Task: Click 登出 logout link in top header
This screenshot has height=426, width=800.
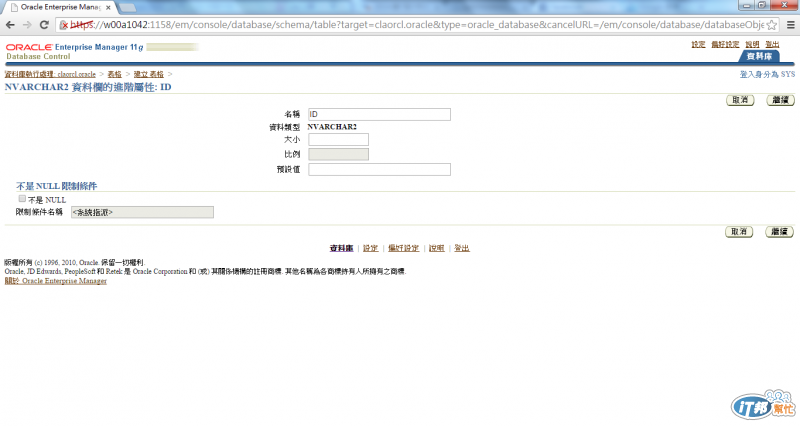Action: (x=772, y=44)
